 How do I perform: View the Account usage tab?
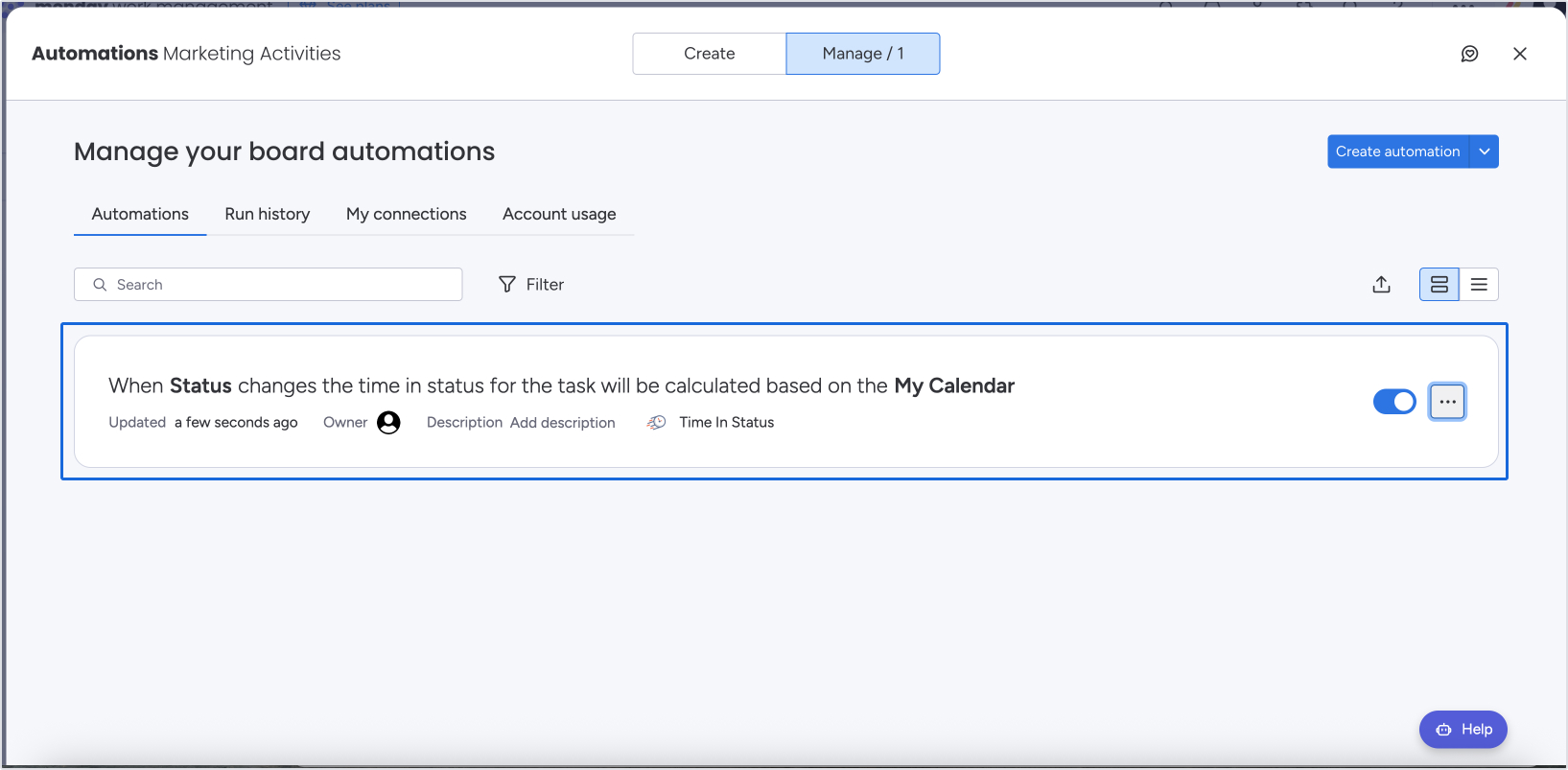click(x=559, y=214)
